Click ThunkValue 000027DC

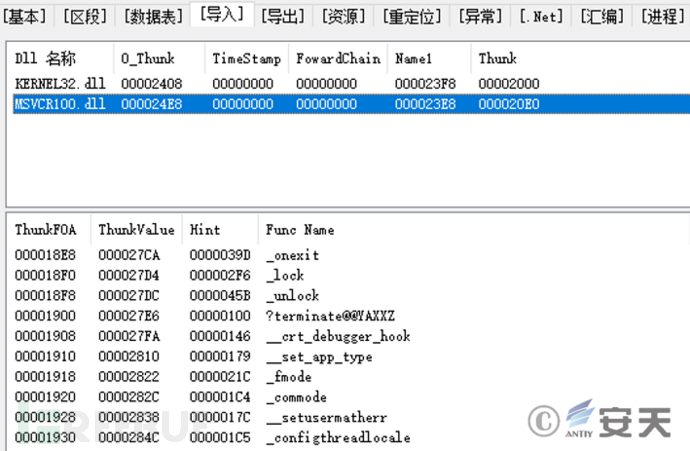tap(129, 295)
